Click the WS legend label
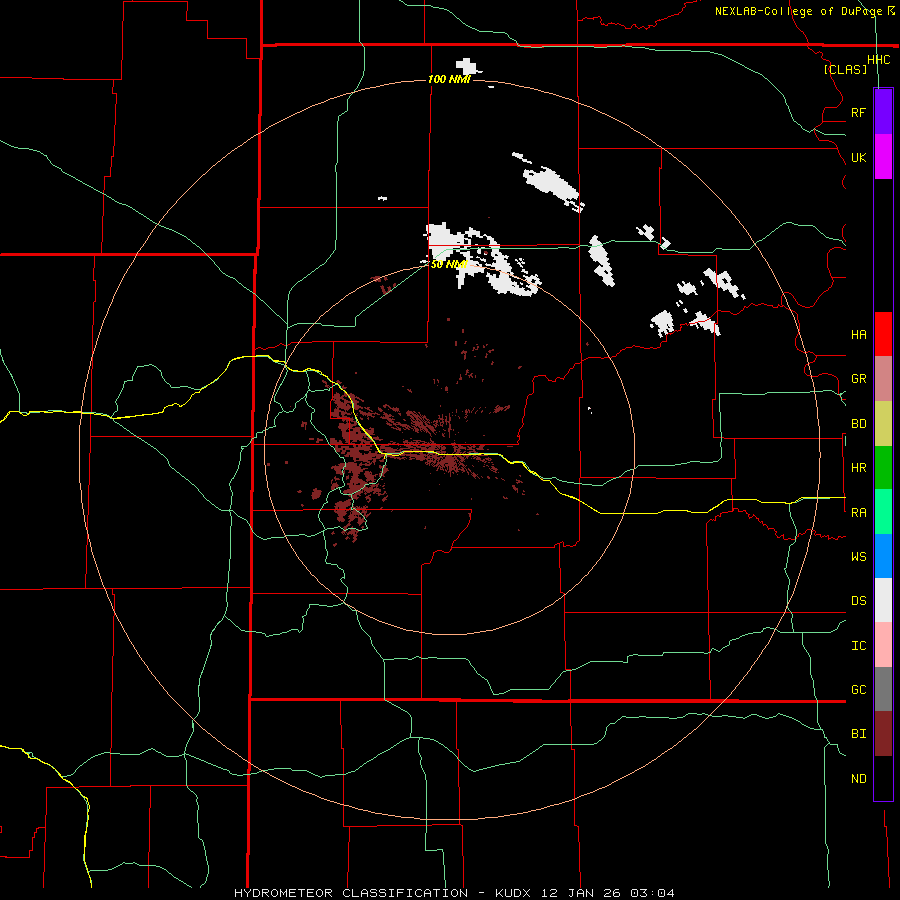The height and width of the screenshot is (900, 900). click(x=858, y=556)
